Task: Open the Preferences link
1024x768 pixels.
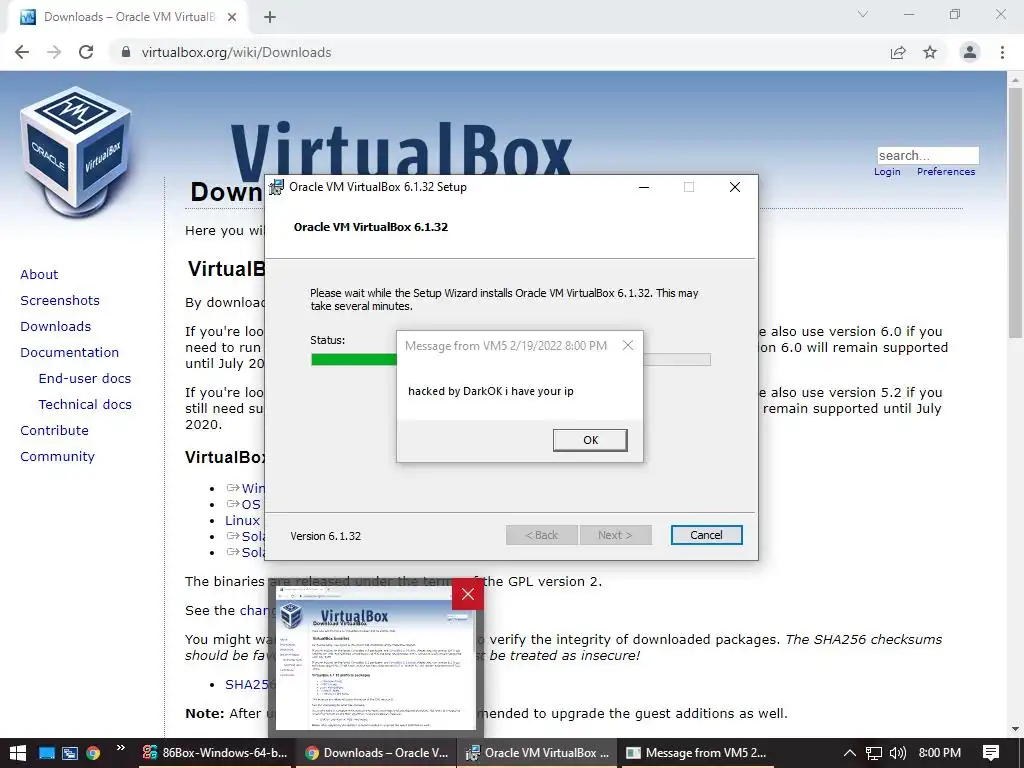Action: click(946, 171)
